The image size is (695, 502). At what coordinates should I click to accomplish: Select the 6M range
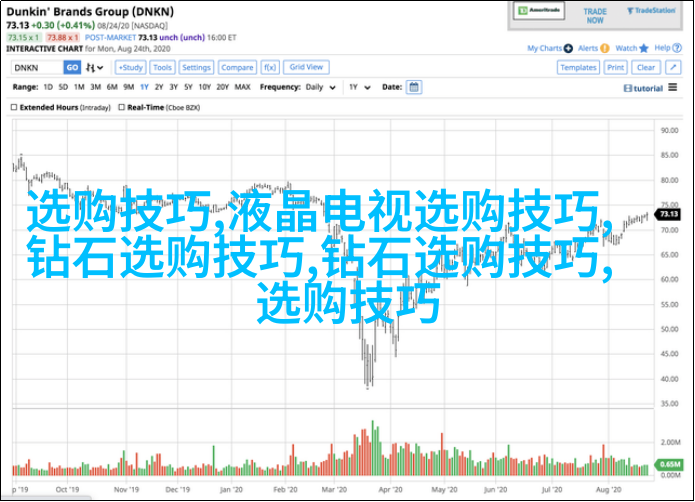point(112,87)
